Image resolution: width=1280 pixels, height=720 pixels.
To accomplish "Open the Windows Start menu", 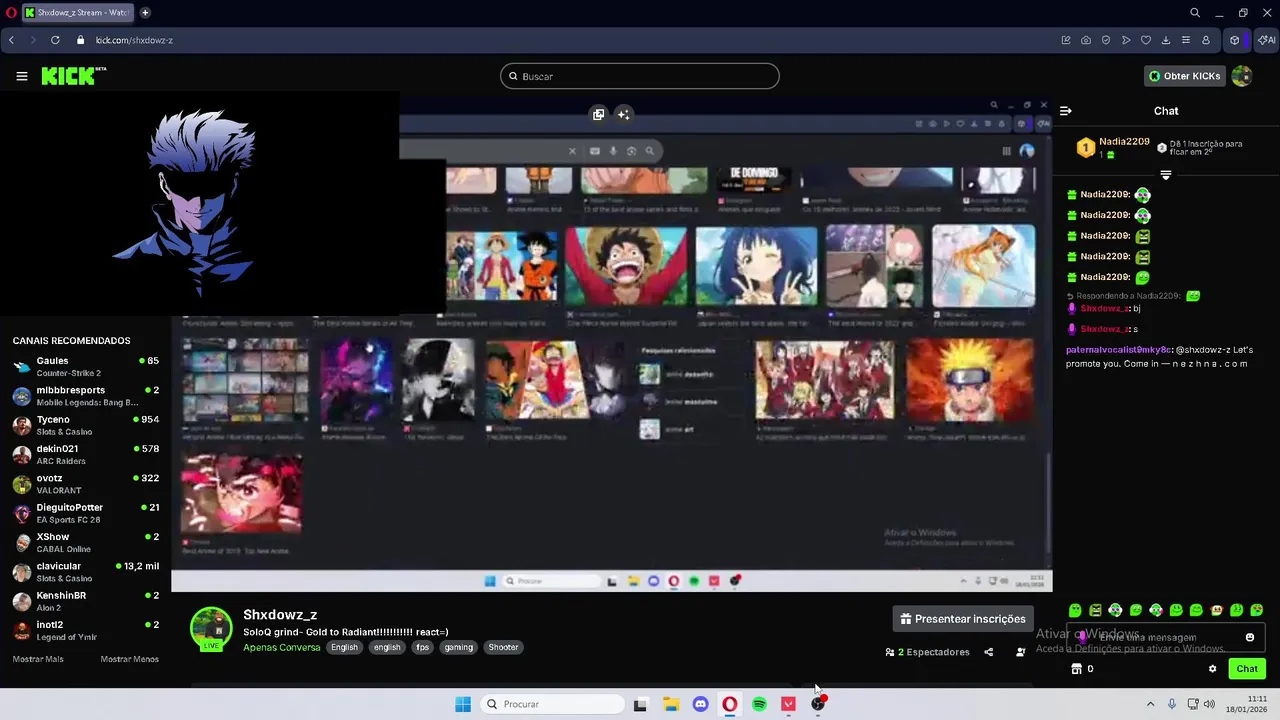I will (463, 704).
